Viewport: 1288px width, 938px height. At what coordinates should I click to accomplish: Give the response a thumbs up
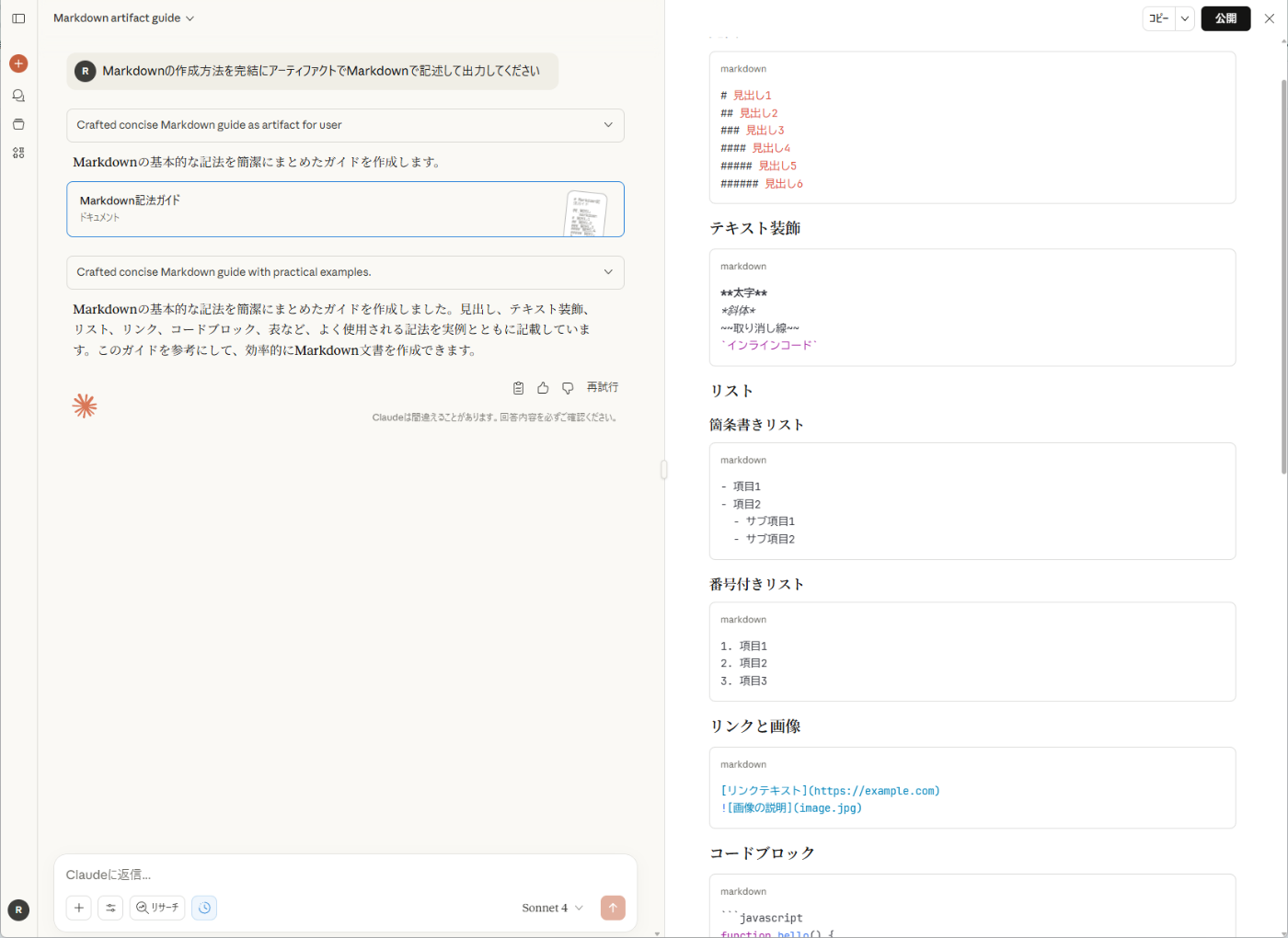coord(543,388)
